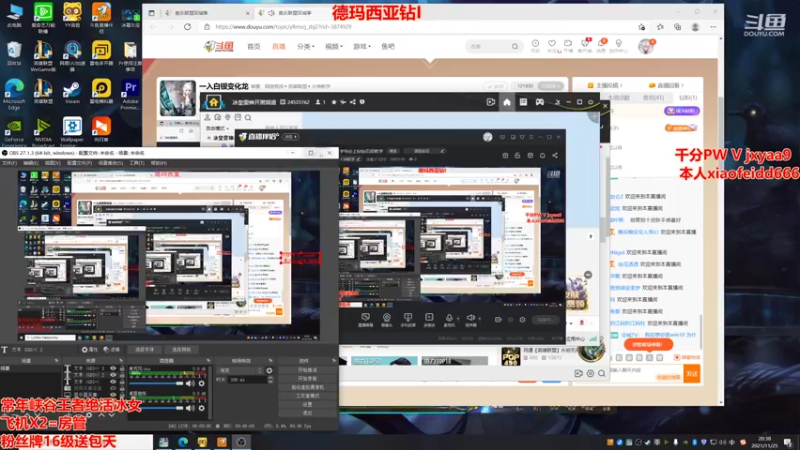Toggle lock on video capture device source
Screen dimensions: 800x450
(x=122, y=388)
